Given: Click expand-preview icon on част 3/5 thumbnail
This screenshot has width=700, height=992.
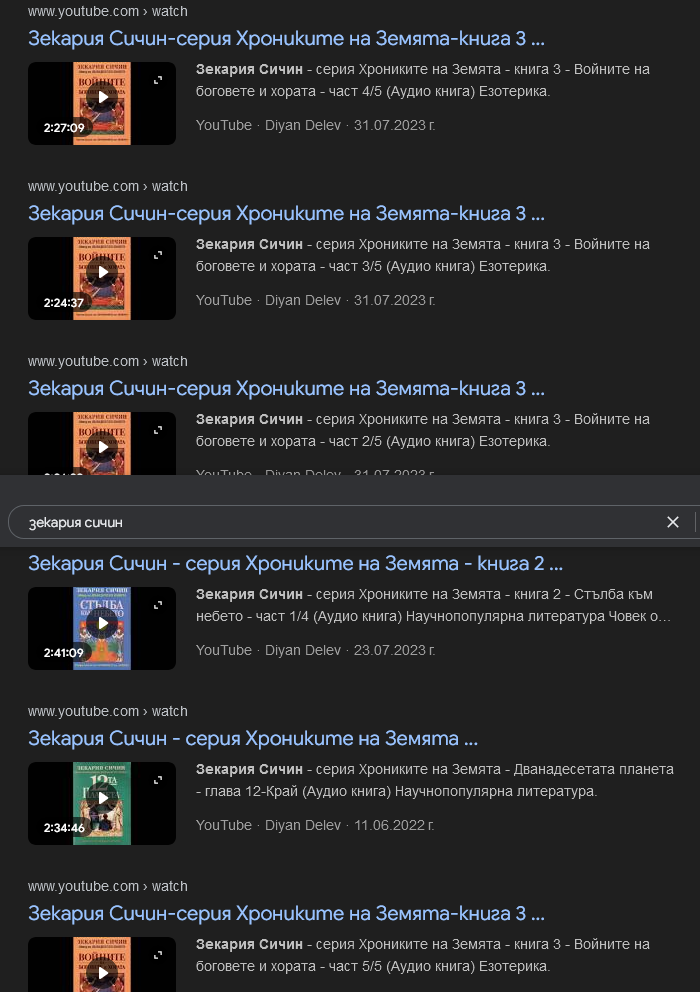Looking at the screenshot, I should pyautogui.click(x=157, y=255).
